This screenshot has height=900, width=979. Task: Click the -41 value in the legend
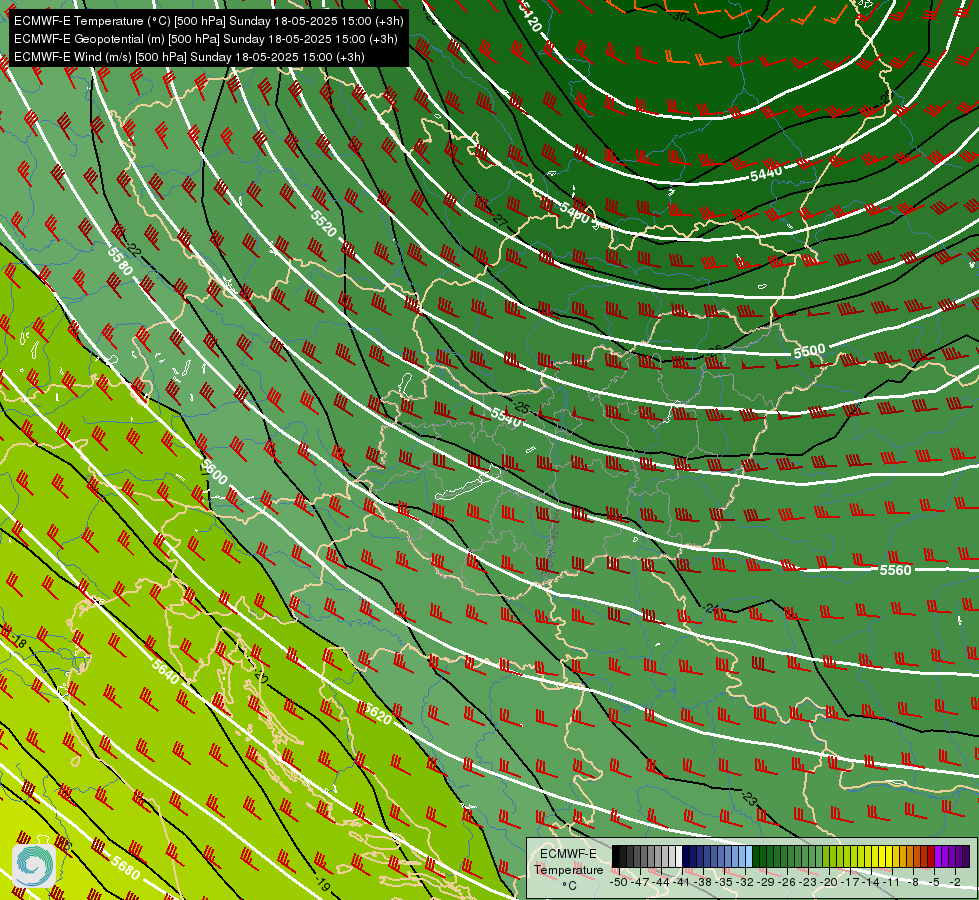click(681, 882)
